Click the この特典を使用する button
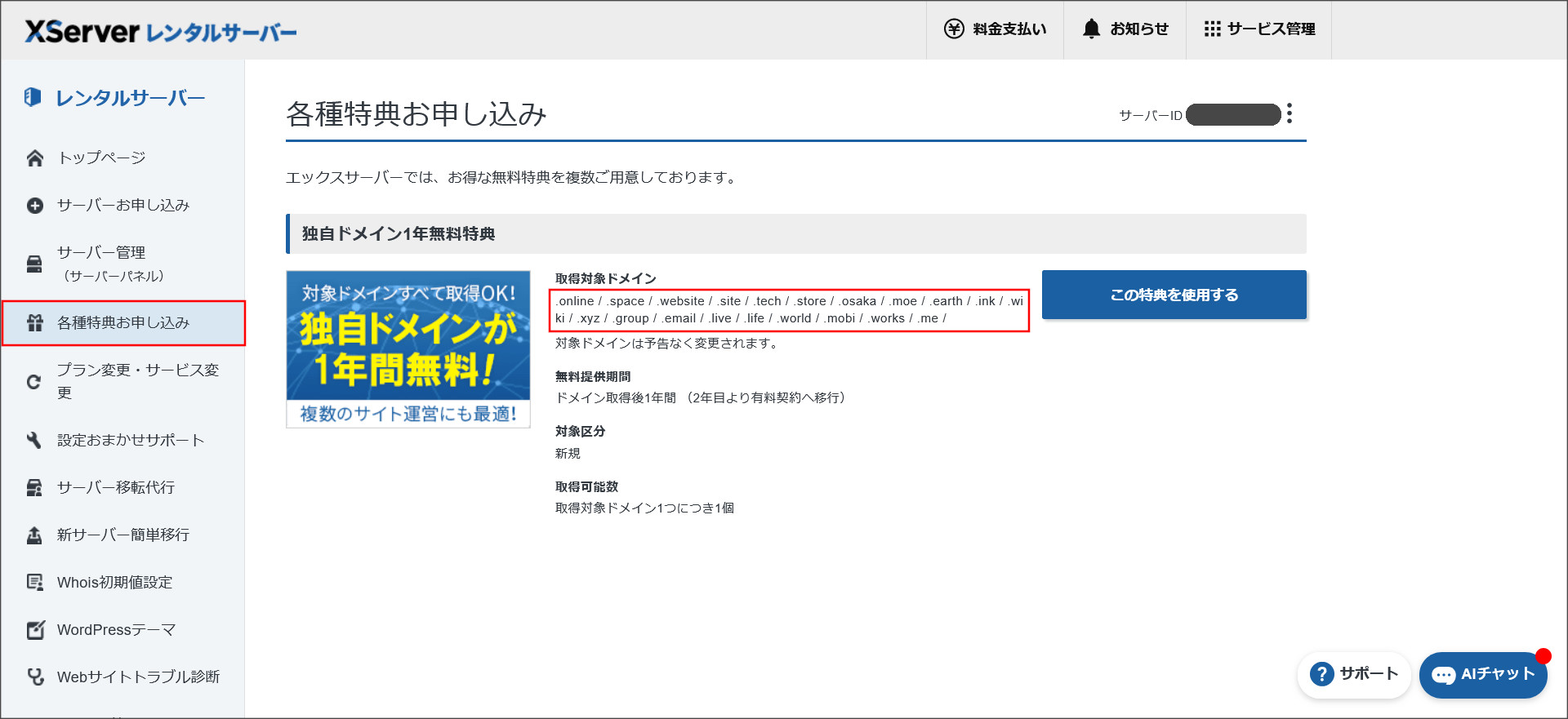1568x719 pixels. click(x=1174, y=295)
